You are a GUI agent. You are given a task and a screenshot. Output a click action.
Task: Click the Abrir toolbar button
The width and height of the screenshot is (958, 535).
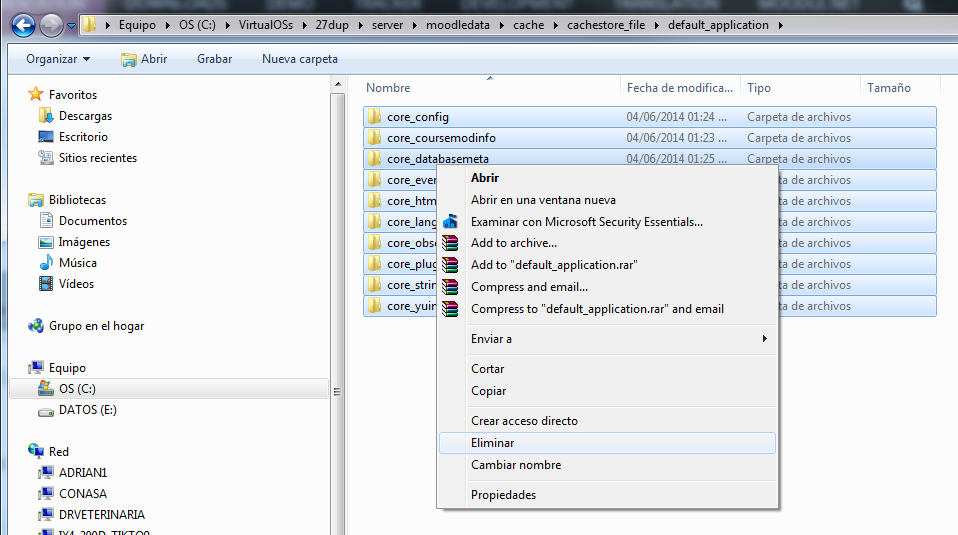(144, 59)
